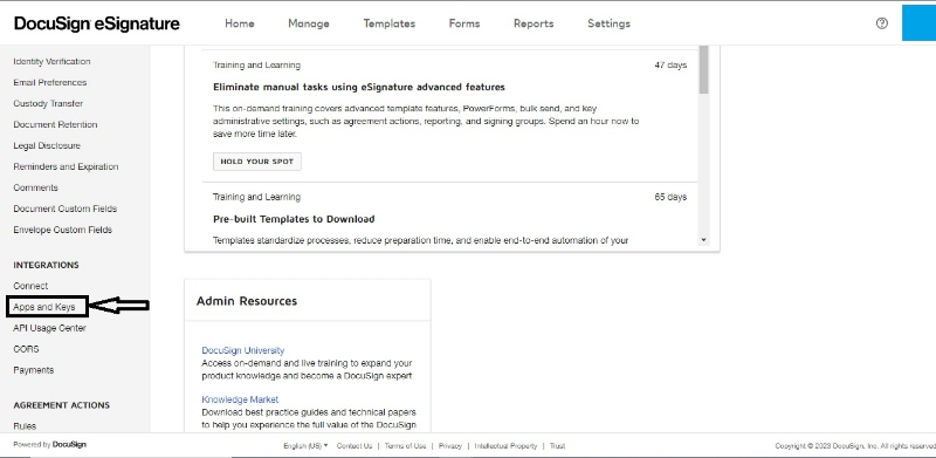Select CORS under Integrations
This screenshot has width=936, height=458.
(x=26, y=349)
